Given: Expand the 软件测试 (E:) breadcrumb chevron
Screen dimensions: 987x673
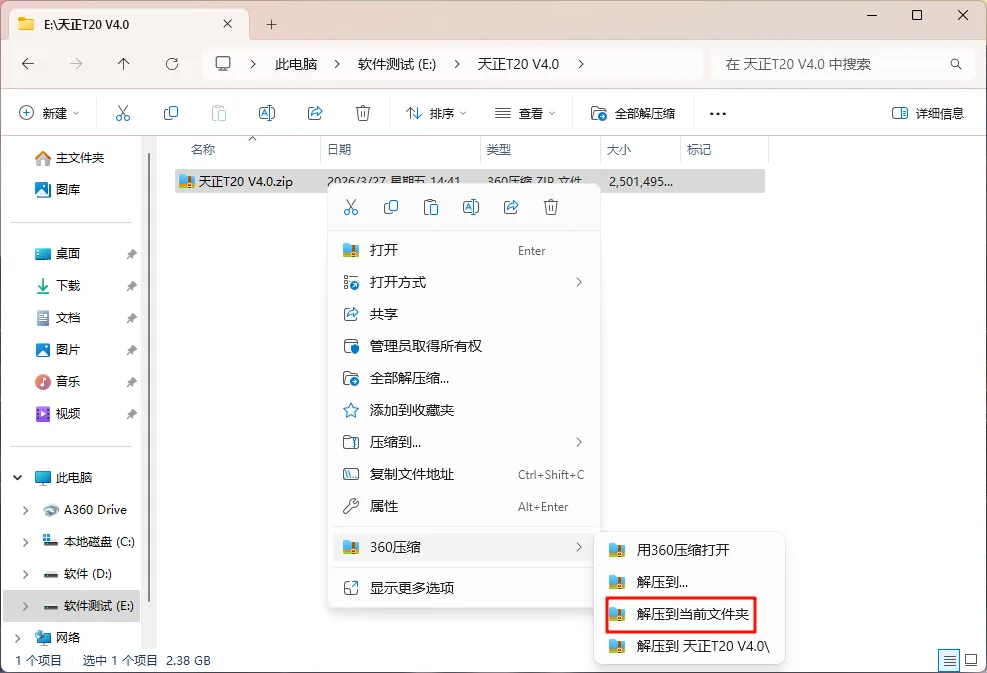Looking at the screenshot, I should click(x=457, y=64).
